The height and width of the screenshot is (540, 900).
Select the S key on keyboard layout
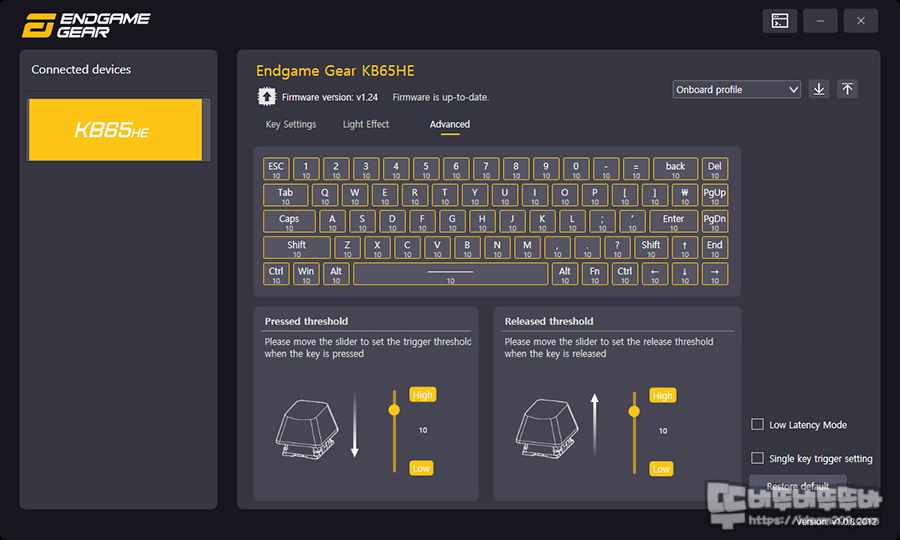coord(362,222)
